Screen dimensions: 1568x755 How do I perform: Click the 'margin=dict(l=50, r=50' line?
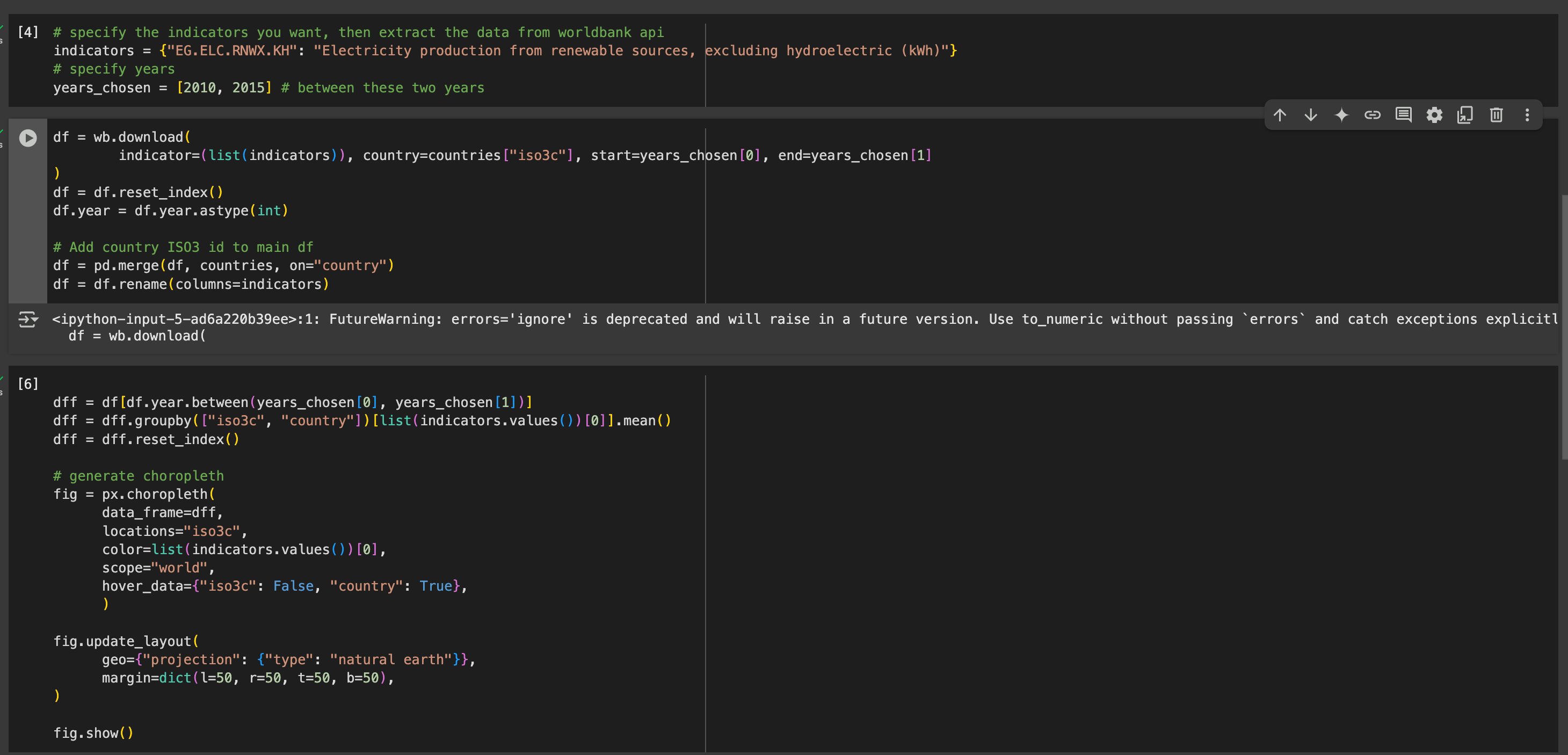click(x=248, y=678)
